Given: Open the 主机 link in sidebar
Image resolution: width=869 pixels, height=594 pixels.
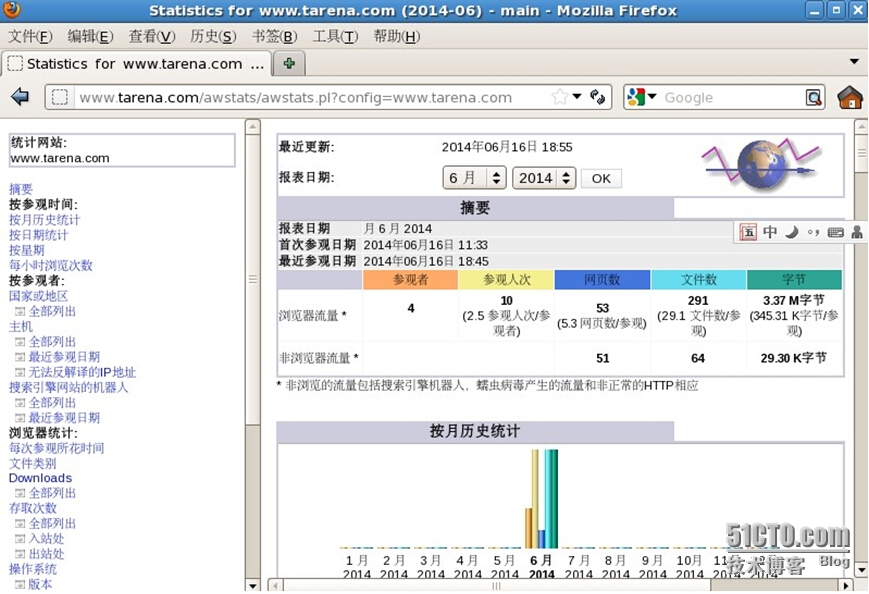Looking at the screenshot, I should (x=21, y=326).
